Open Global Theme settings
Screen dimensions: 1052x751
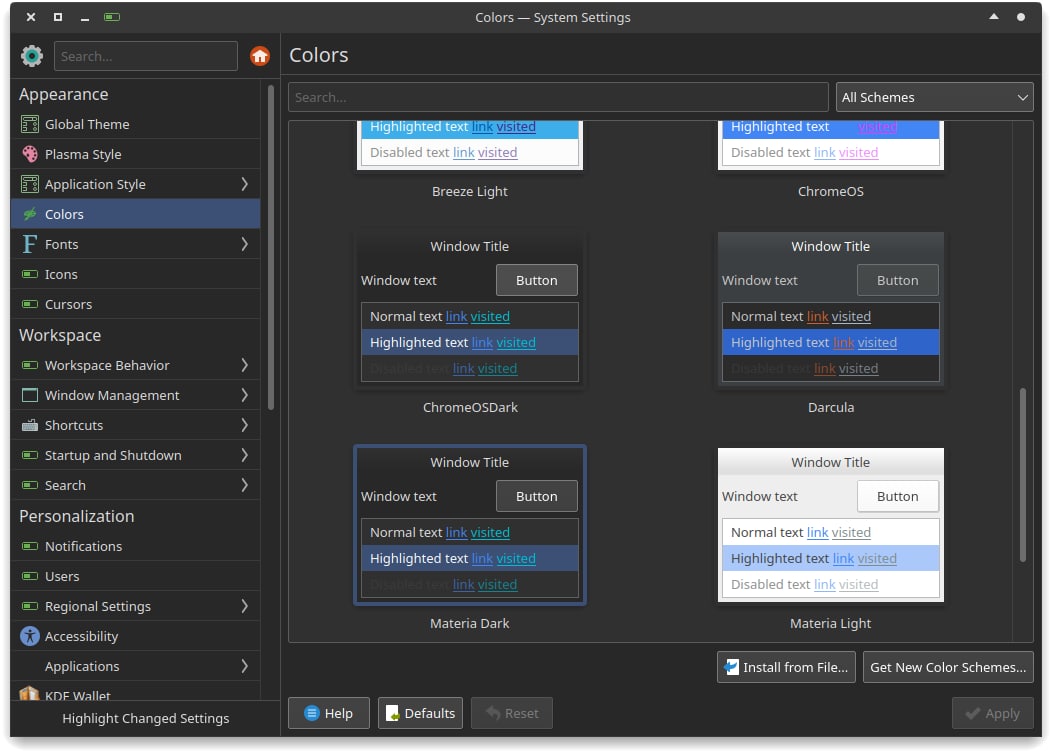[x=136, y=124]
